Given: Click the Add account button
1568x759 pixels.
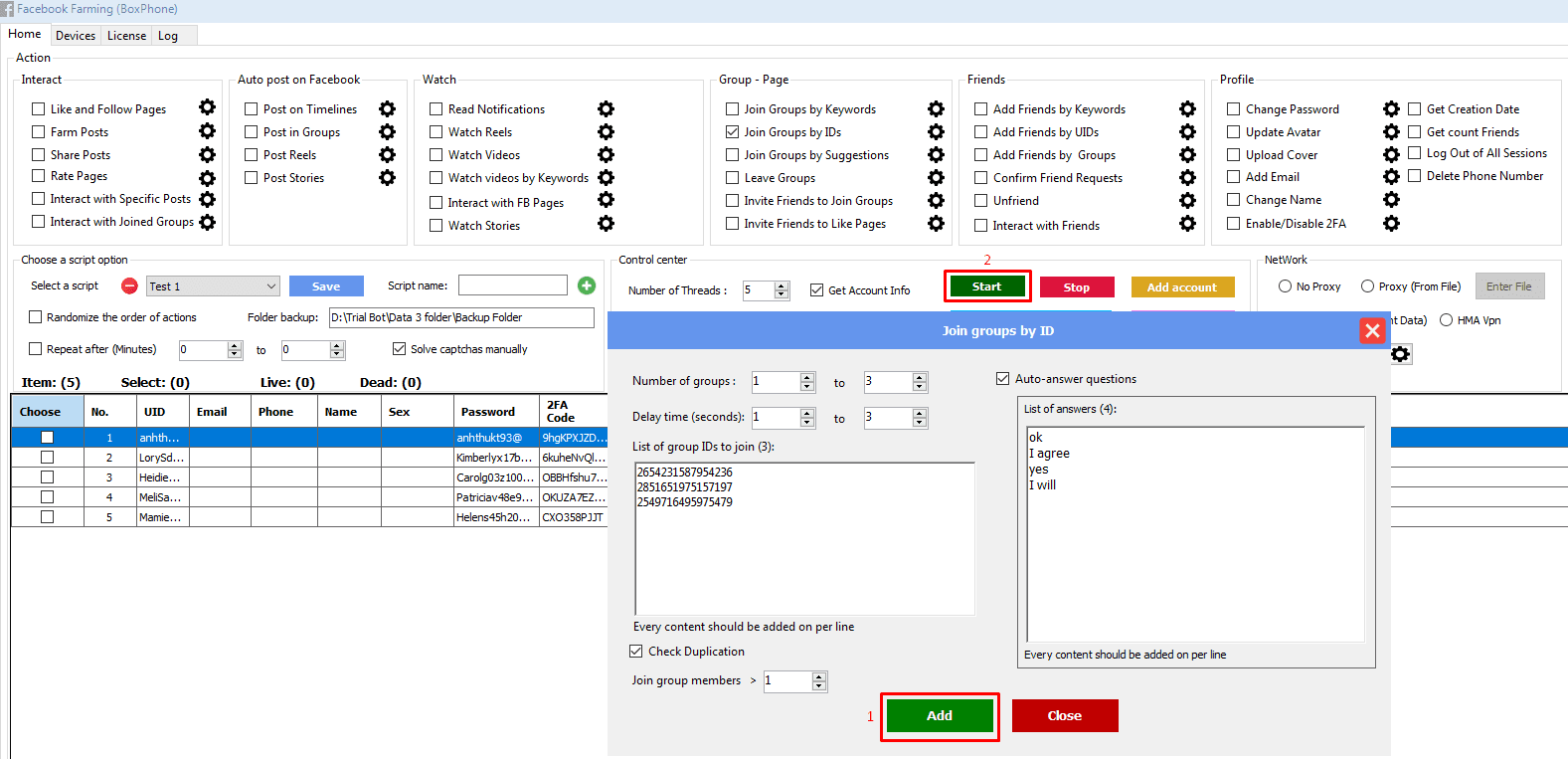Looking at the screenshot, I should tap(1182, 286).
